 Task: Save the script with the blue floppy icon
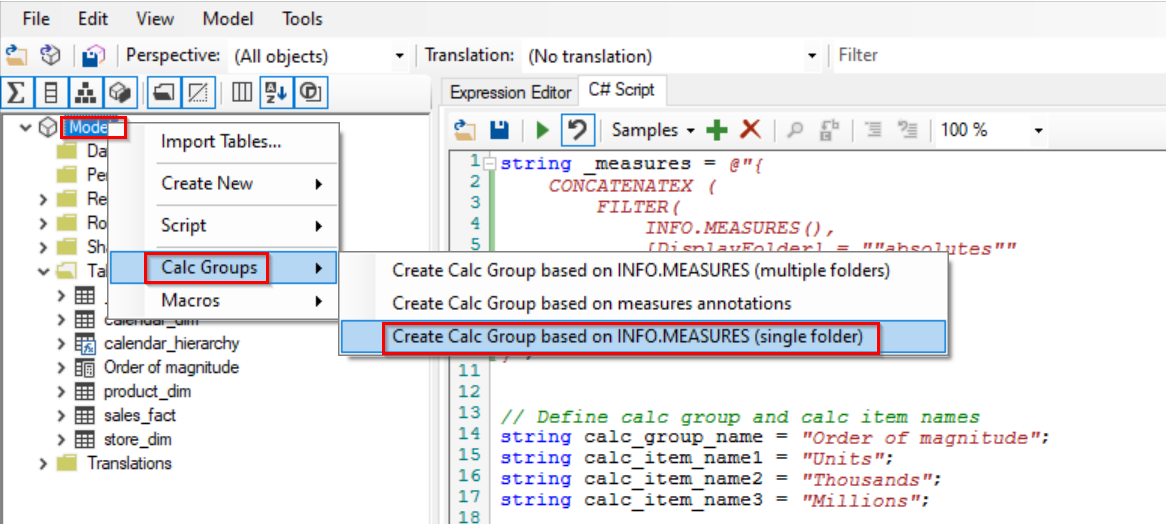(500, 130)
